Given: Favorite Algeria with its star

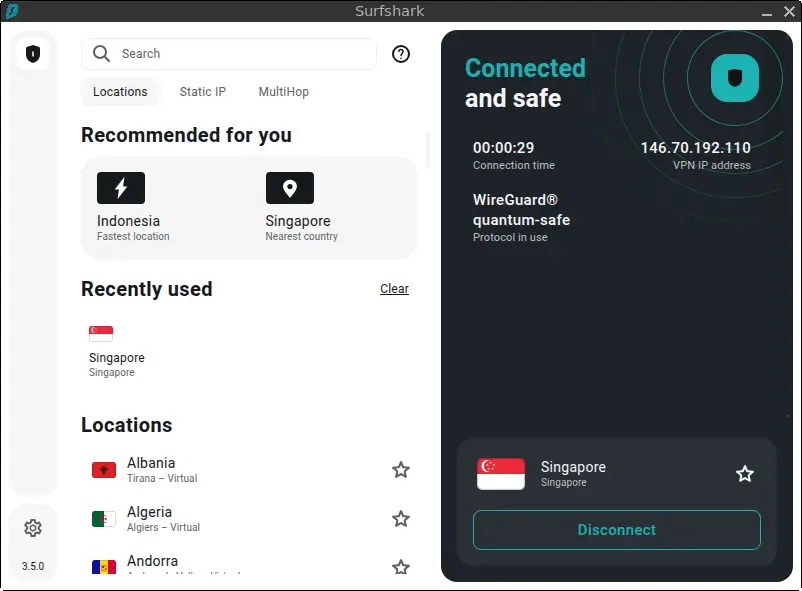Looking at the screenshot, I should tap(401, 519).
